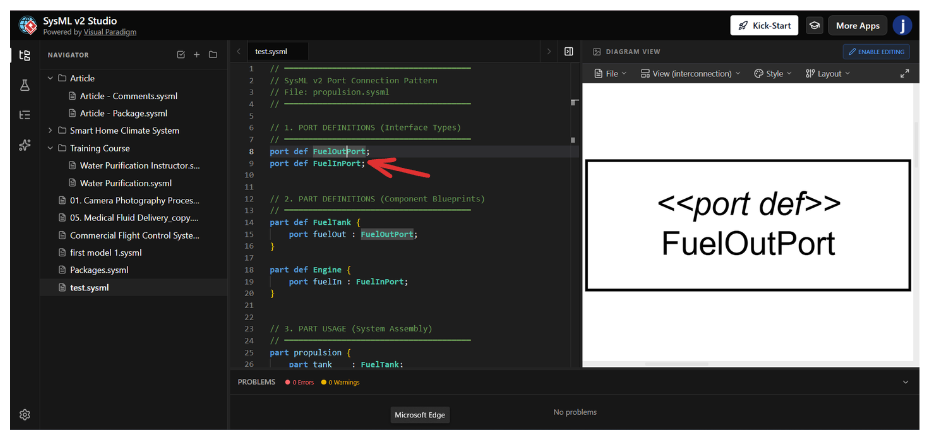Select test.sysml in the Navigator
This screenshot has height=440, width=929.
pyautogui.click(x=133, y=288)
